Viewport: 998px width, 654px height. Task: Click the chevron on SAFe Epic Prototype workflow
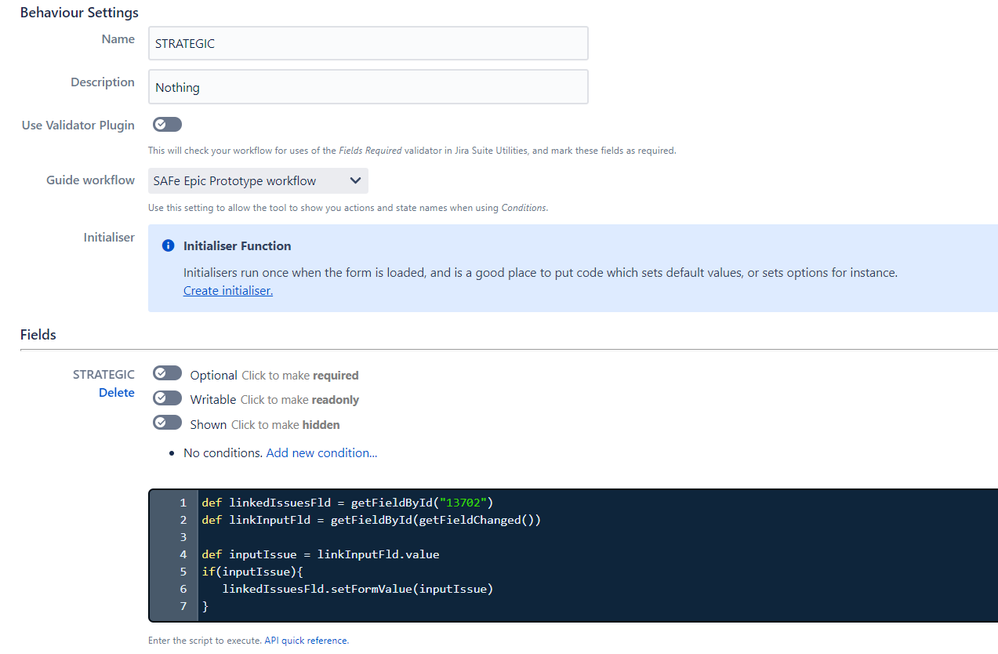click(355, 181)
